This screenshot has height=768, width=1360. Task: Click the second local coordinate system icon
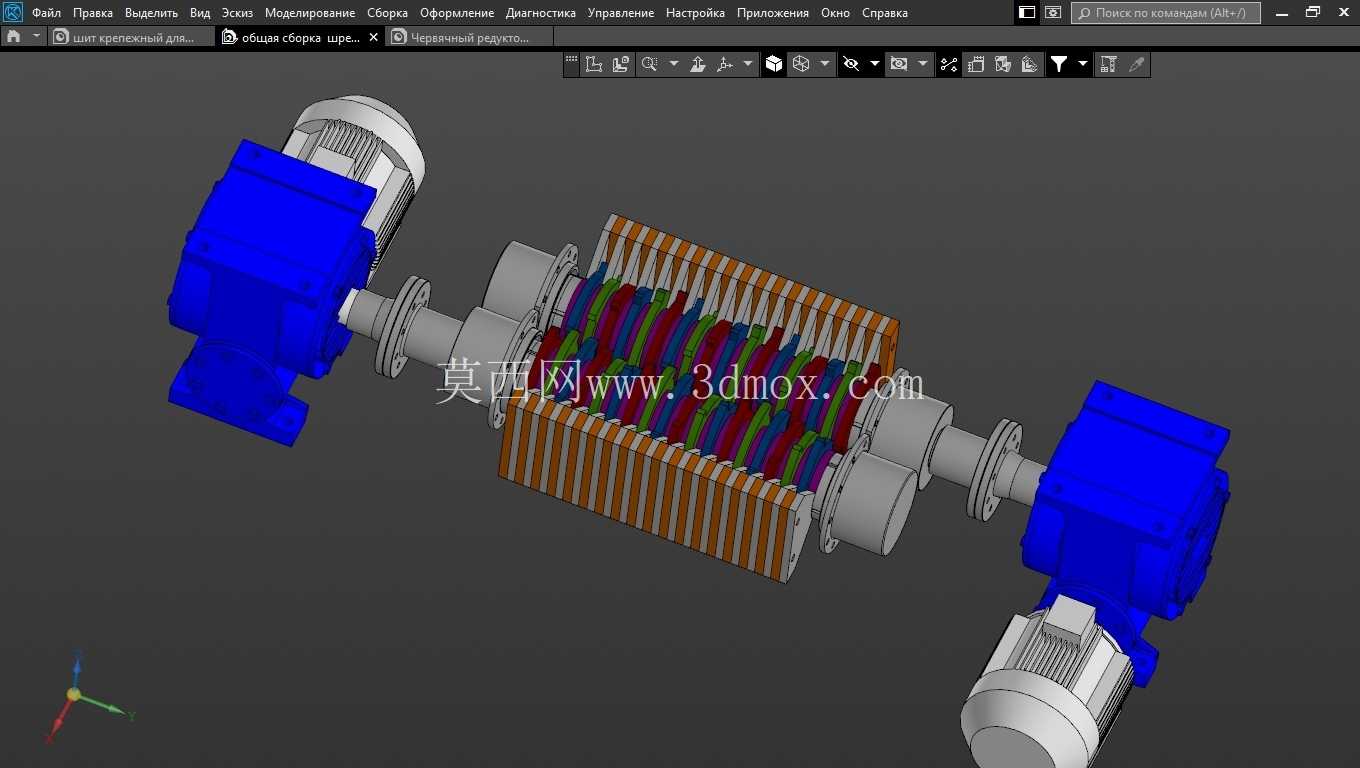pos(621,65)
